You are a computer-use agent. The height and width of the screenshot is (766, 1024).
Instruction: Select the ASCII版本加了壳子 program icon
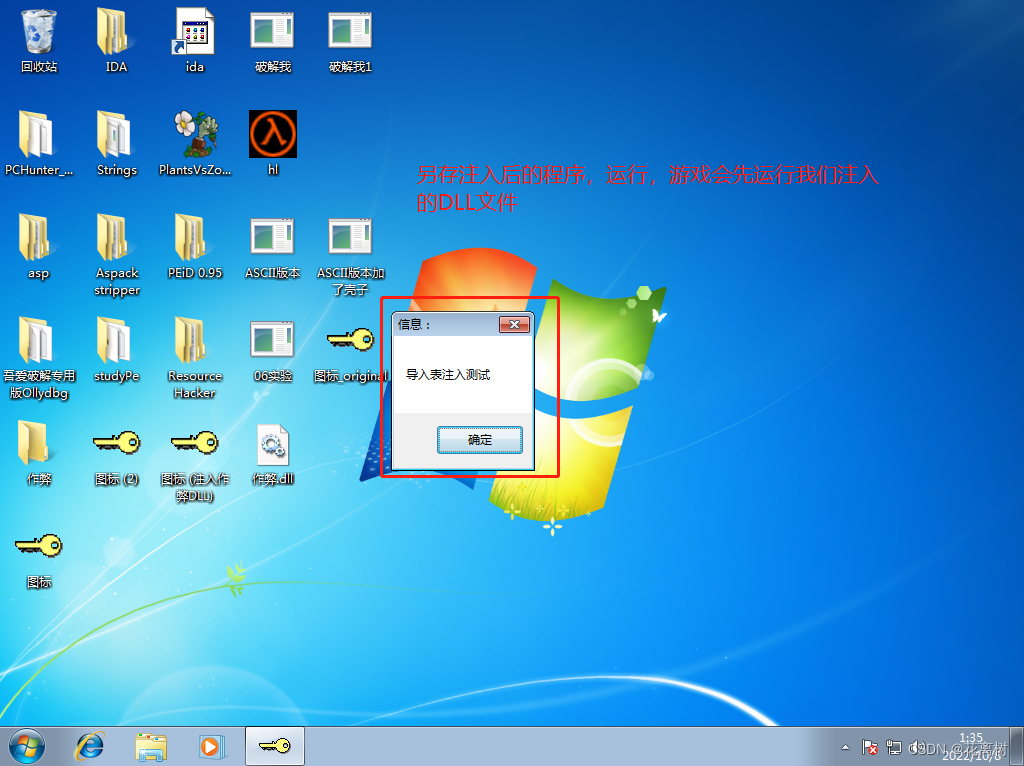(x=350, y=237)
